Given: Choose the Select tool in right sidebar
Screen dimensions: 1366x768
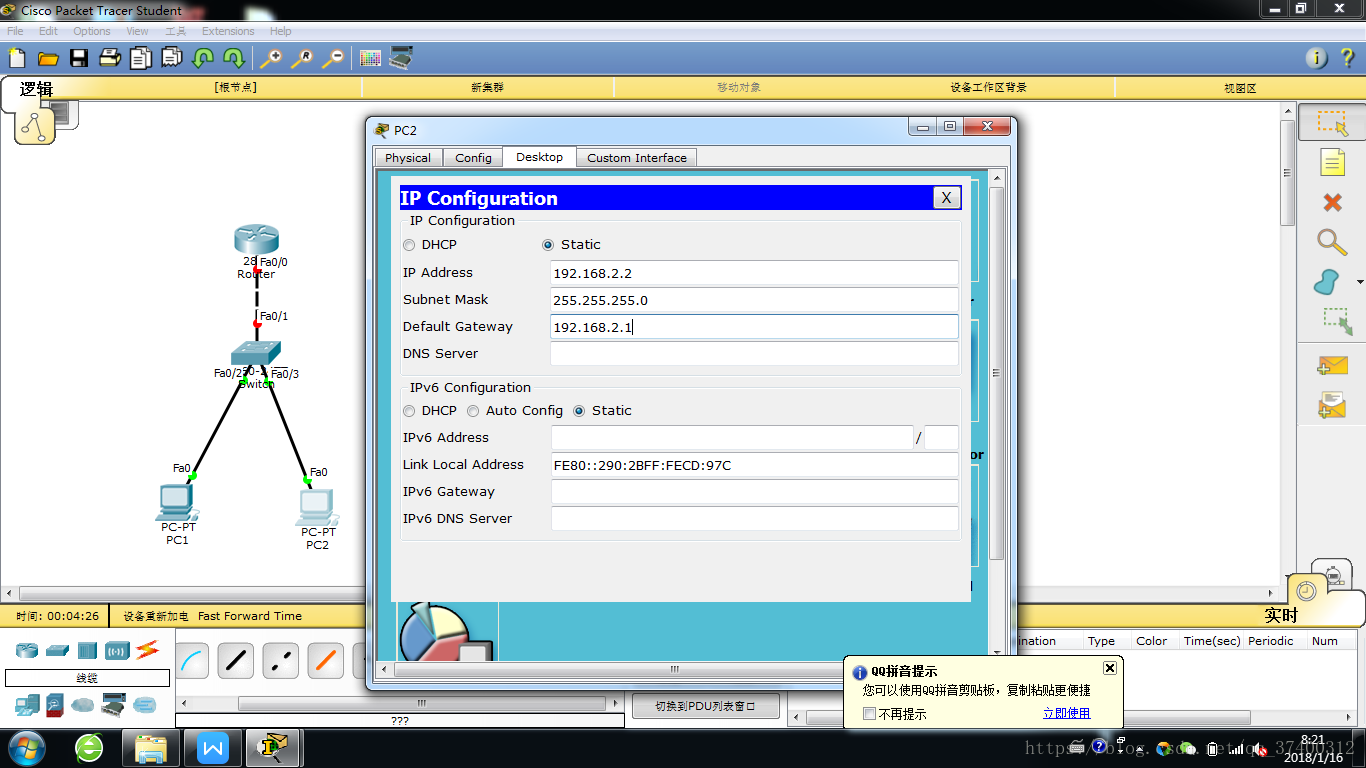Looking at the screenshot, I should pos(1332,123).
